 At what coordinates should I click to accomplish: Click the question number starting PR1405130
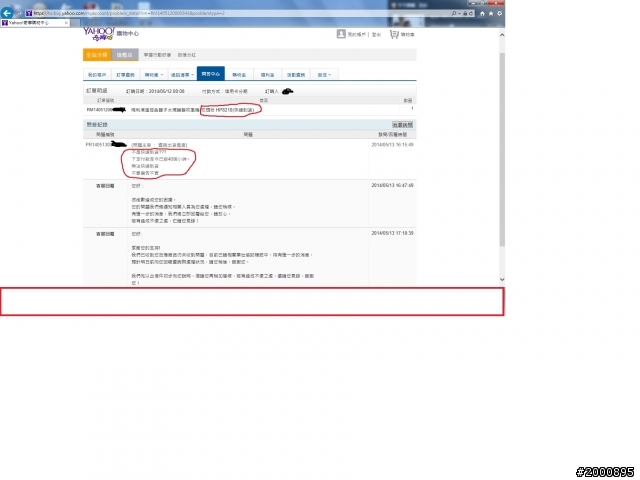[x=106, y=144]
